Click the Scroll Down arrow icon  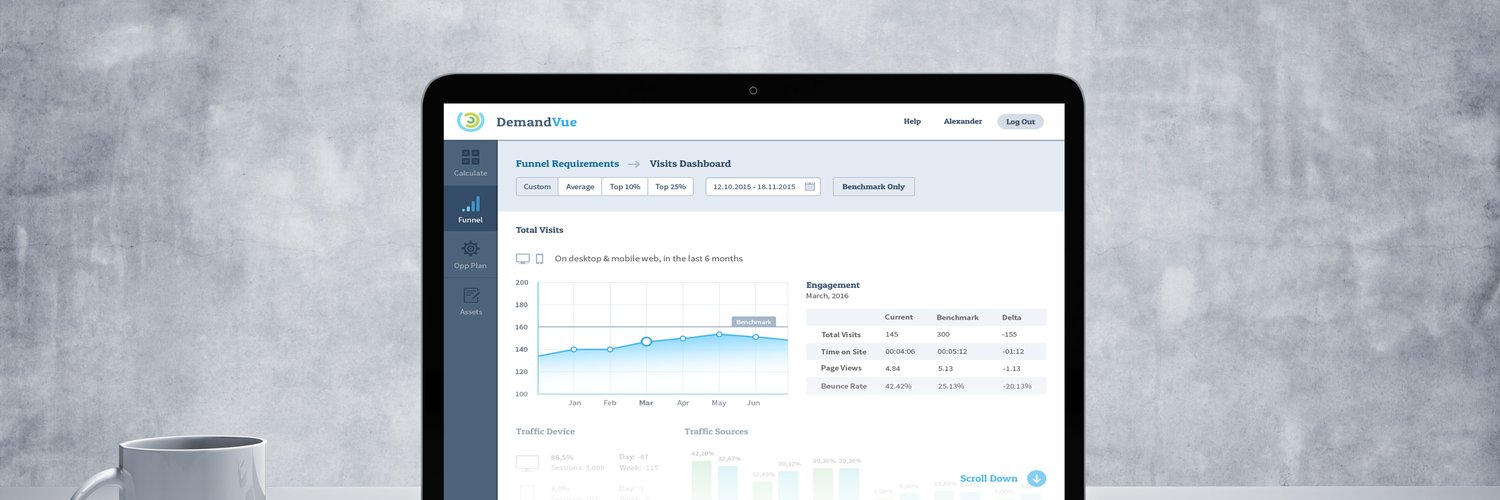(x=1036, y=478)
